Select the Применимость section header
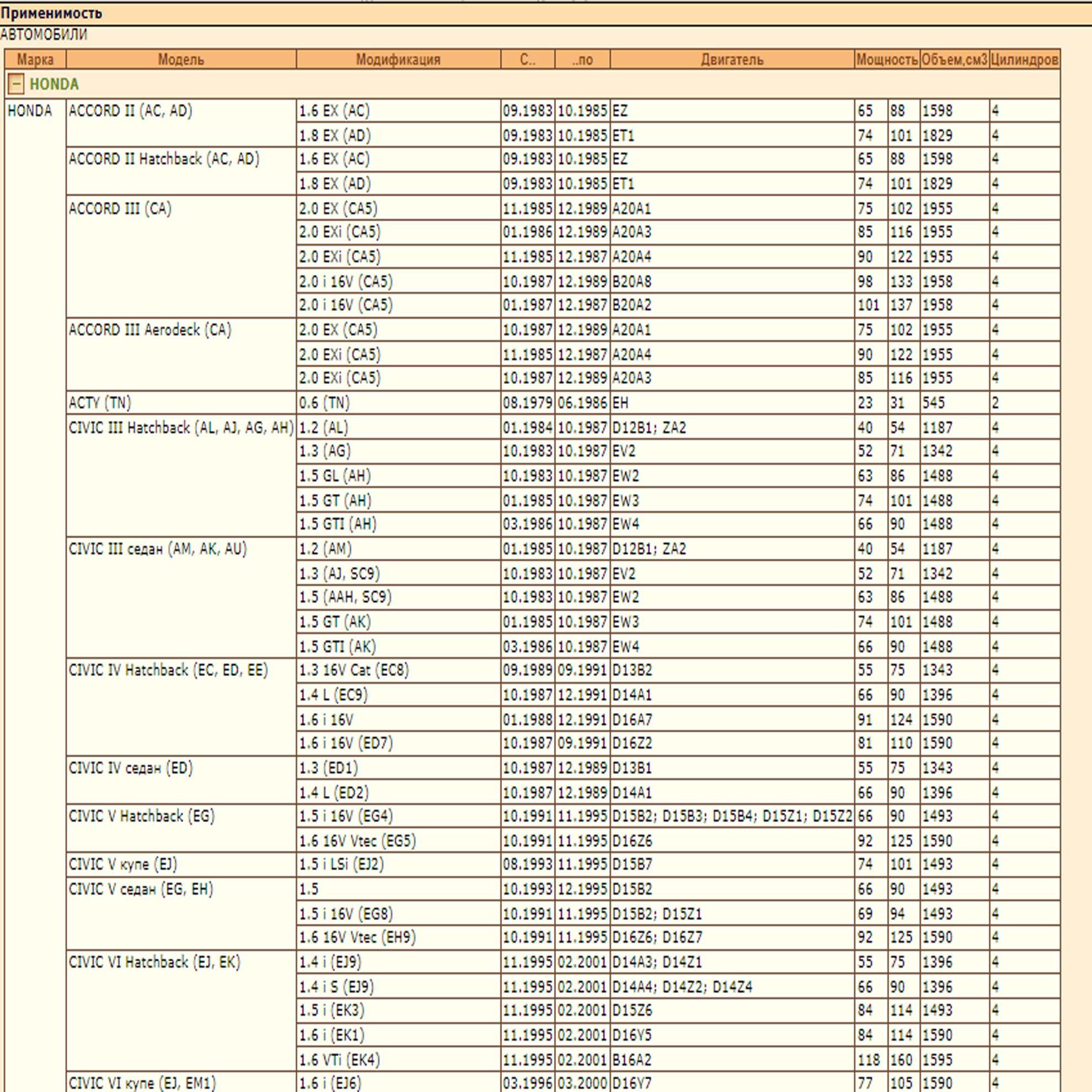1092x1092 pixels. tap(52, 13)
